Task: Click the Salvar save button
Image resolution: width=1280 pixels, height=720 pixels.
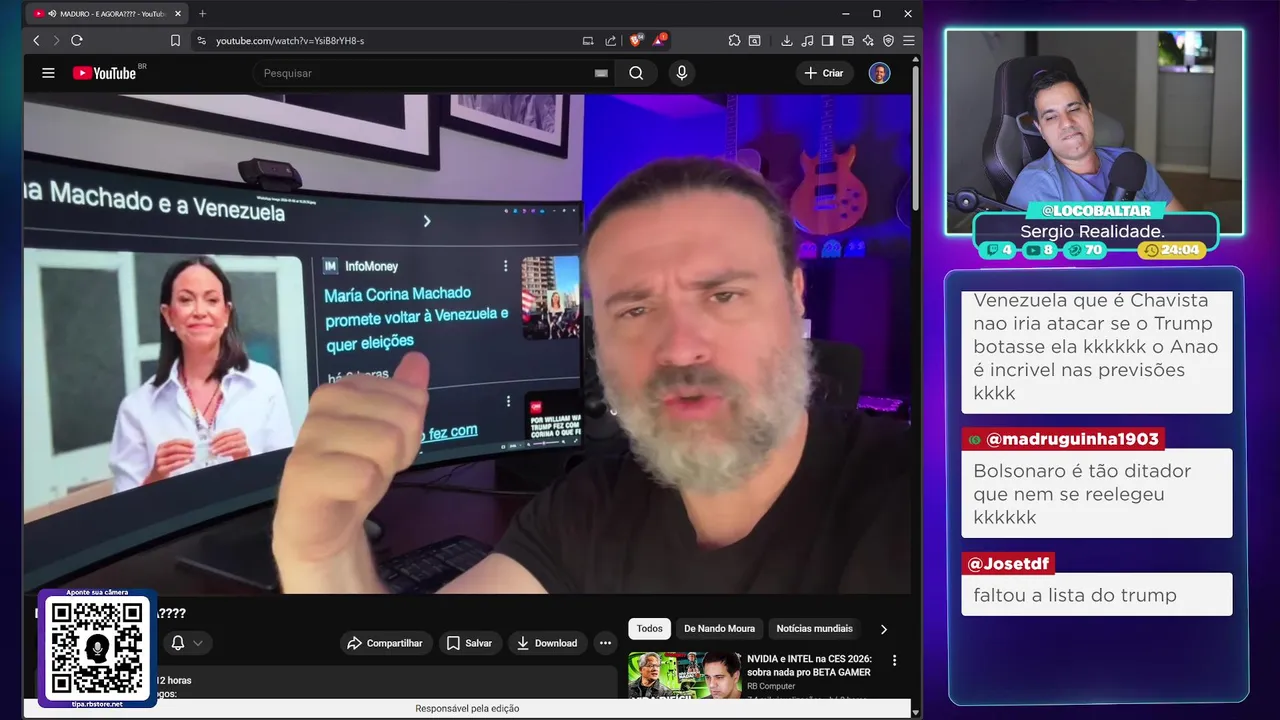Action: (x=469, y=643)
